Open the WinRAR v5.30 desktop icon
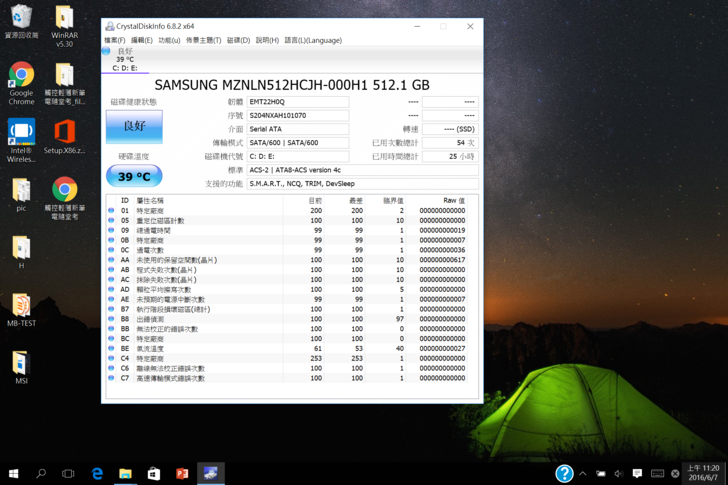The image size is (728, 485). pos(64,24)
